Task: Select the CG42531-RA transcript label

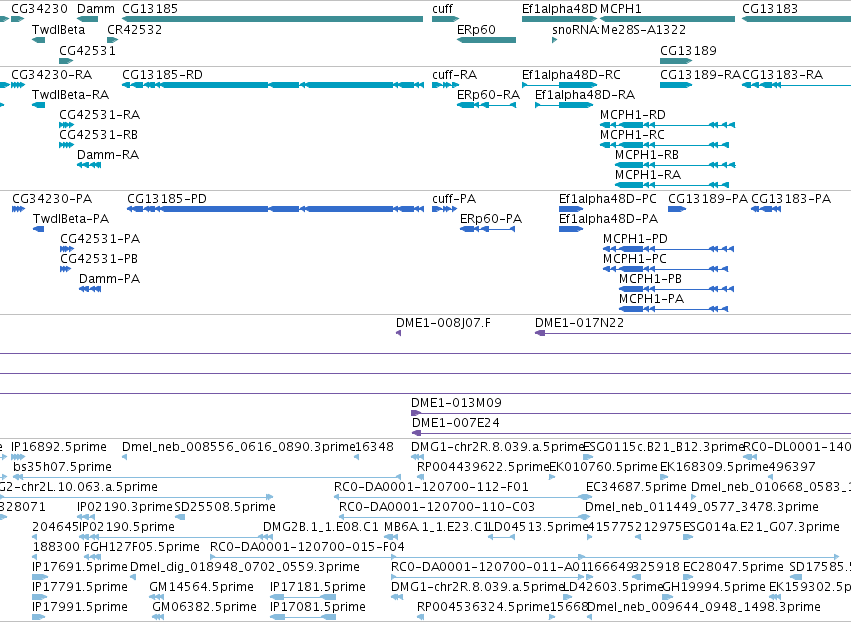Action: point(100,115)
